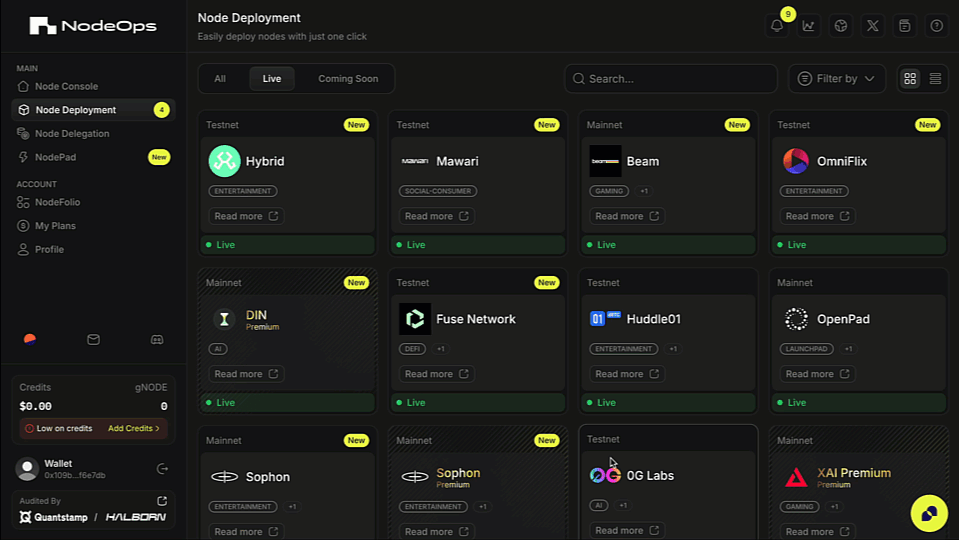The width and height of the screenshot is (959, 540).
Task: Expand the +1 tag on Fuse Network card
Action: [440, 349]
